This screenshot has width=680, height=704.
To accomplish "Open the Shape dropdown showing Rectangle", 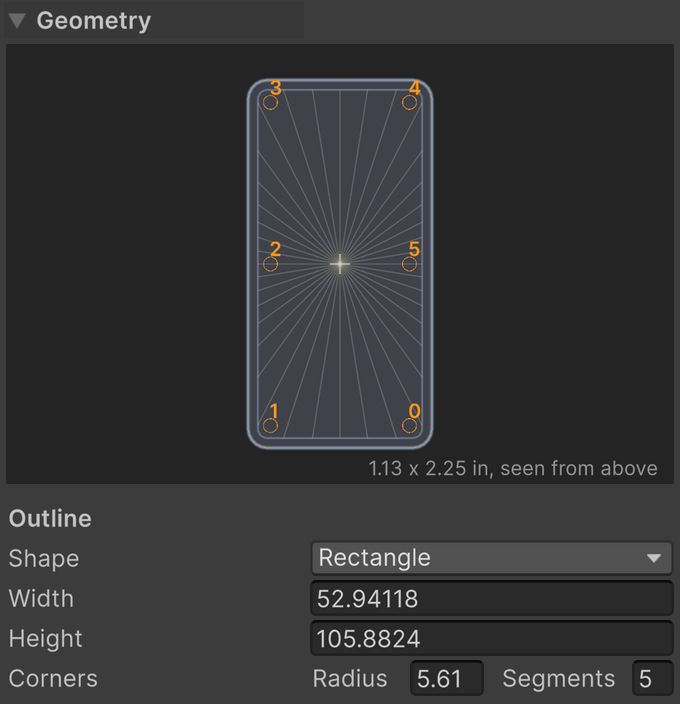I will (492, 558).
